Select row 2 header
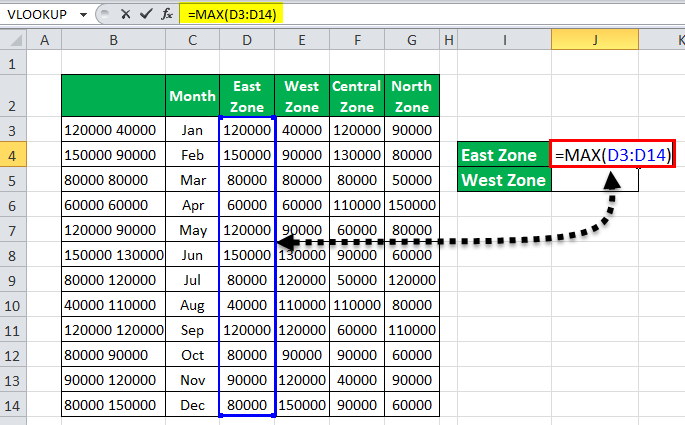 13,96
